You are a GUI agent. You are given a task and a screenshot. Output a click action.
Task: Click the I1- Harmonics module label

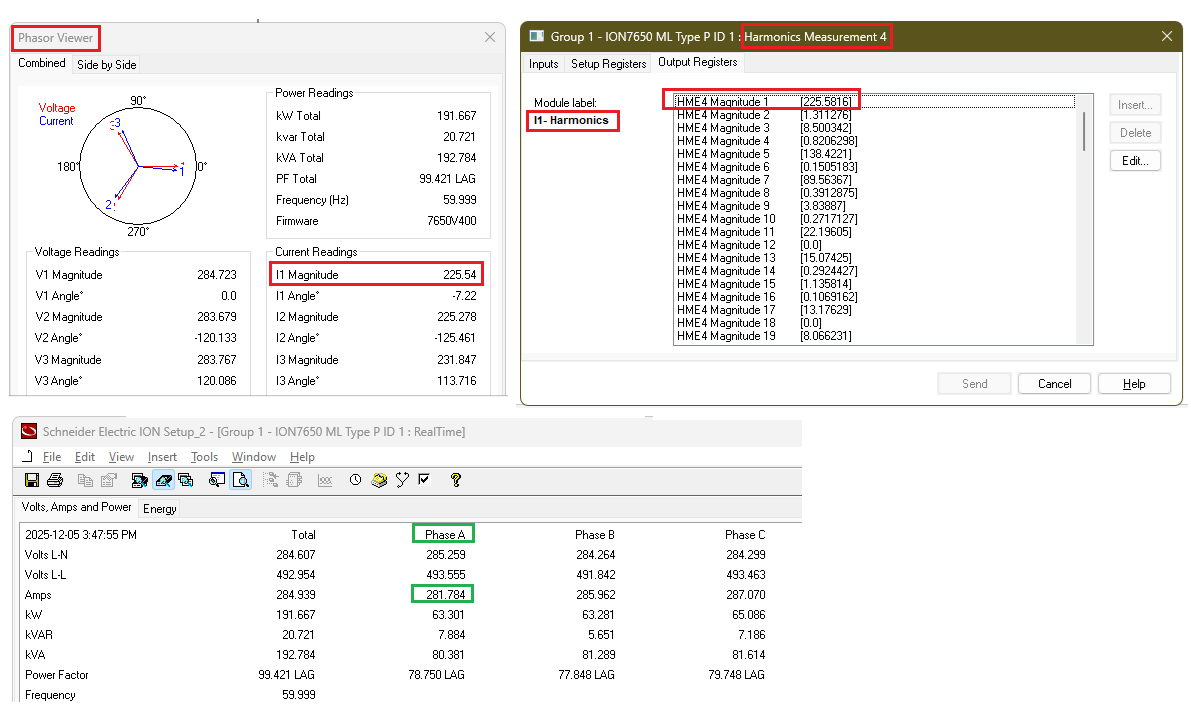571,120
